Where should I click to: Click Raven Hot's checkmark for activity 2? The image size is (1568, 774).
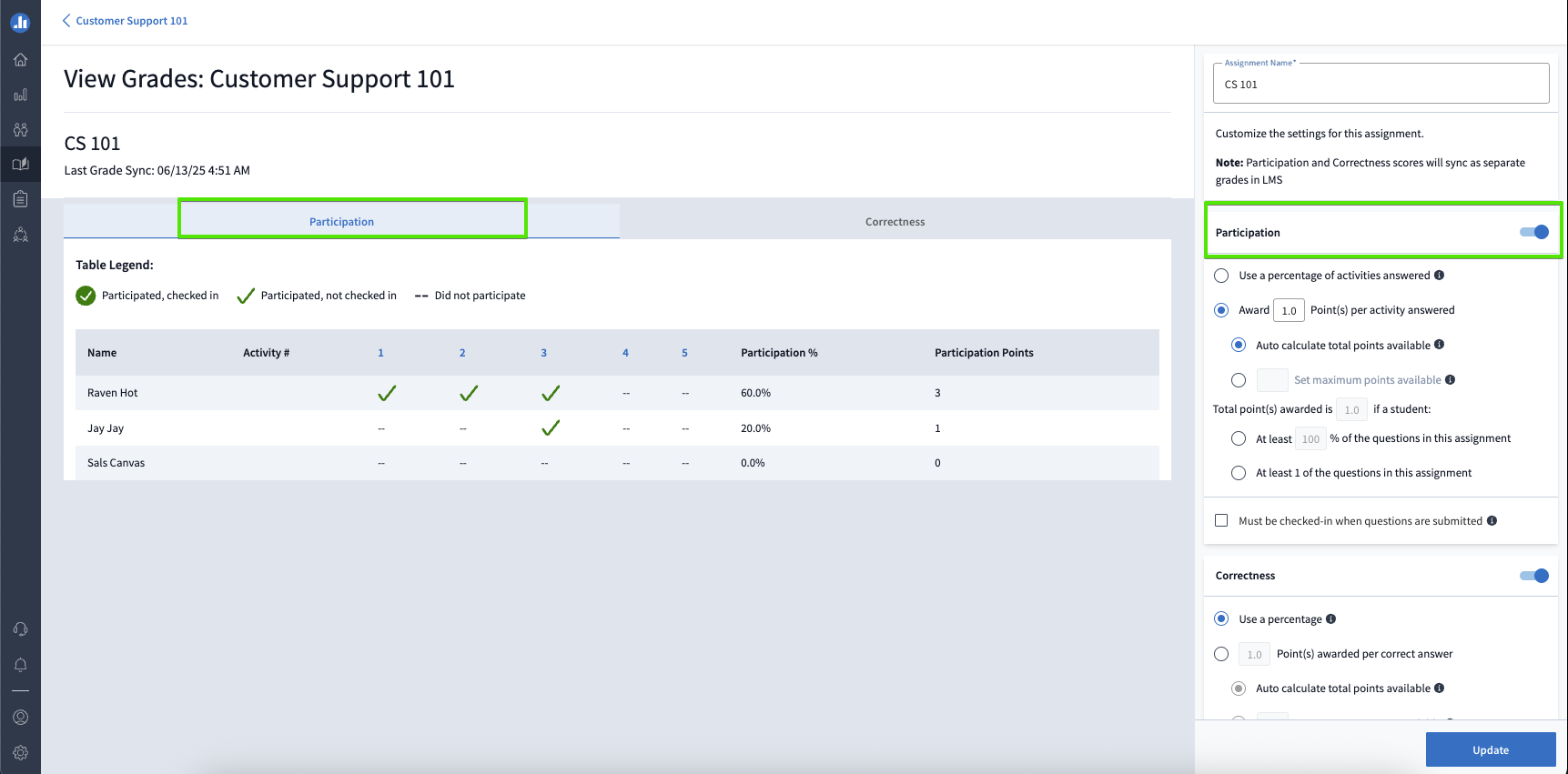(x=469, y=393)
